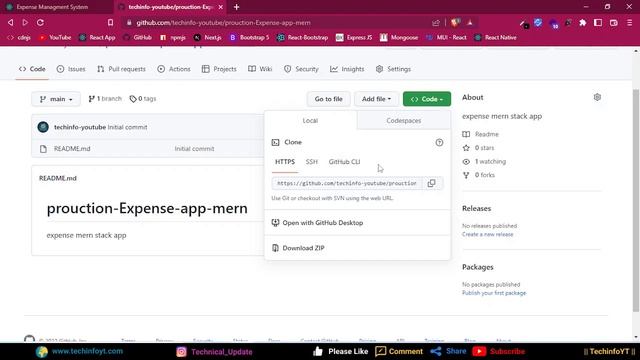Open the Bootstrap 5 bookmark
Image resolution: width=640 pixels, height=360 pixels.
[249, 38]
